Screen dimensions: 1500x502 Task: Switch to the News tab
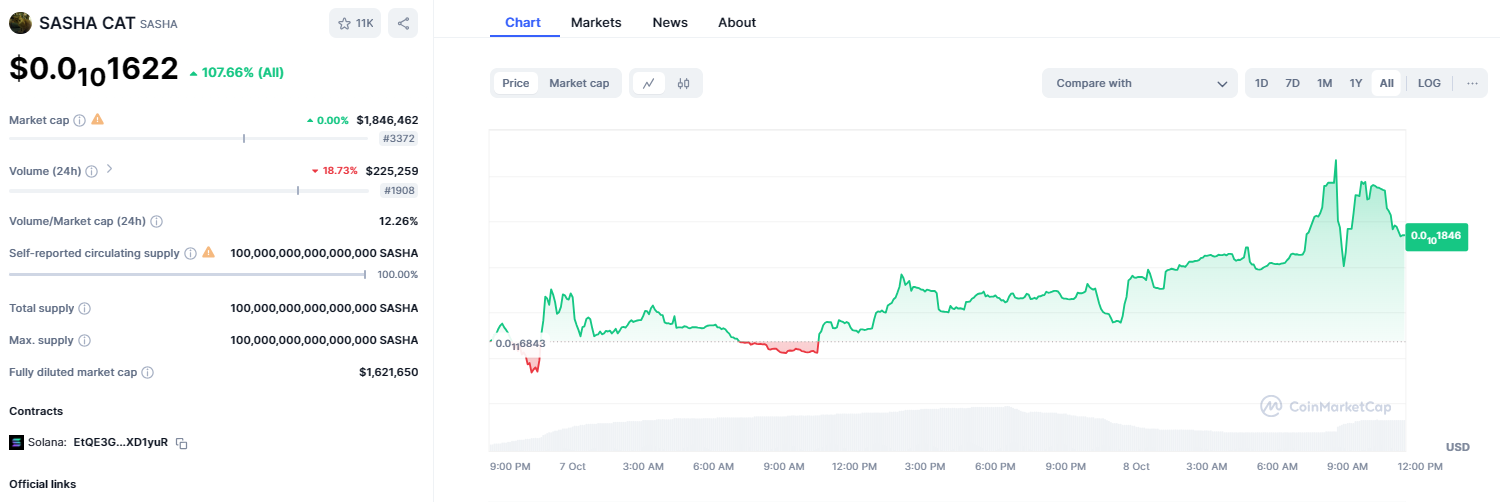670,22
